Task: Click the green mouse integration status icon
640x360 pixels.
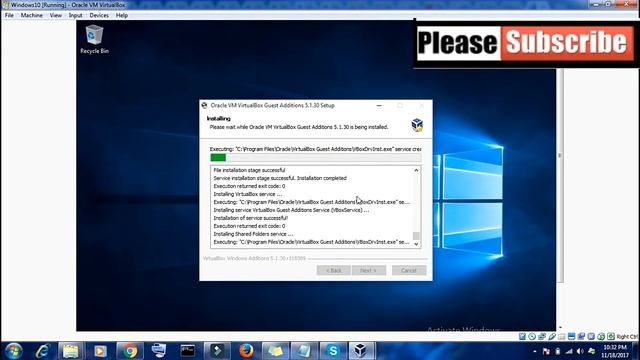Action: pyautogui.click(x=601, y=336)
